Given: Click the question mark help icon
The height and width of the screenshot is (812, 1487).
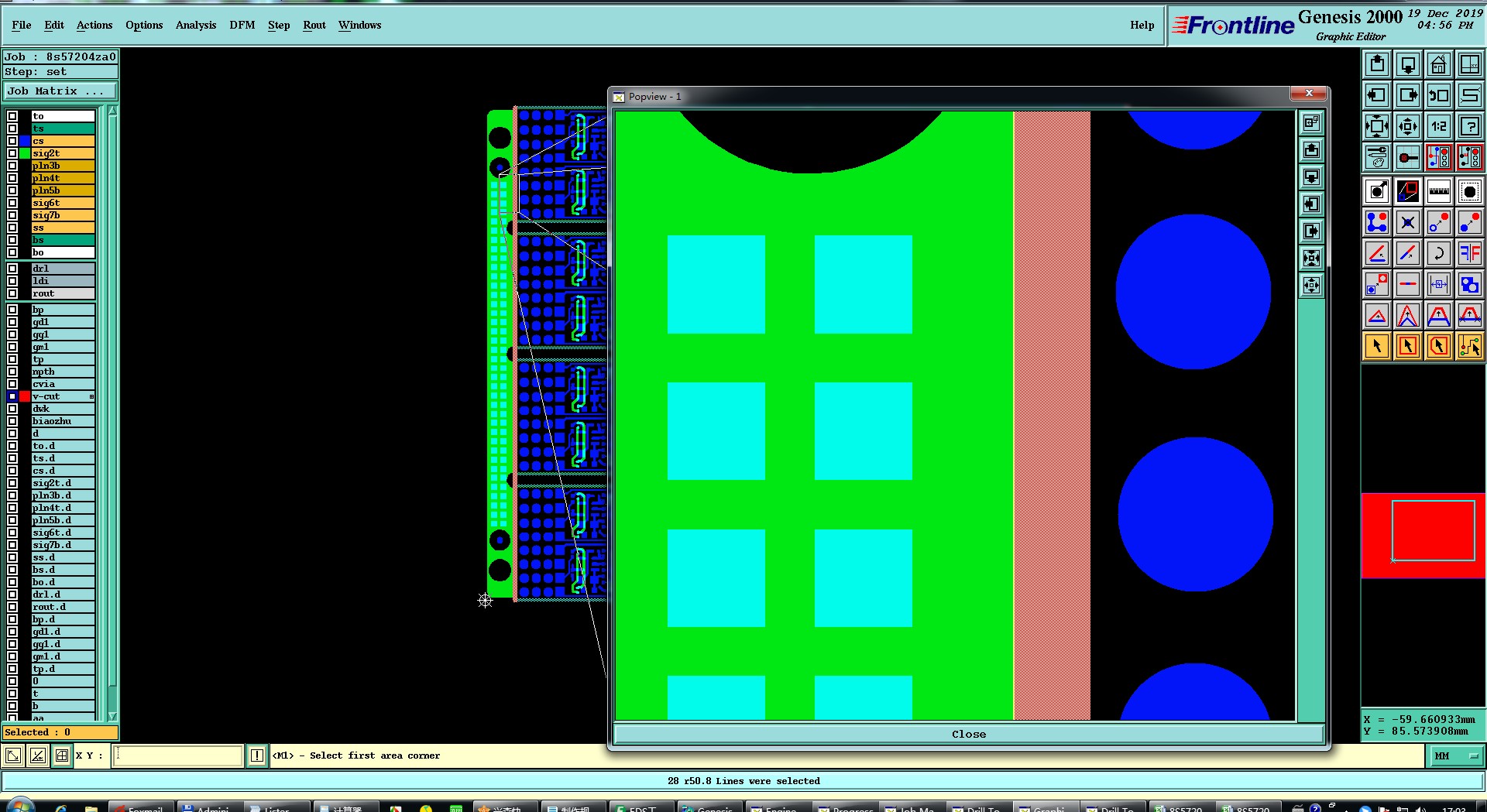Looking at the screenshot, I should (x=1469, y=126).
